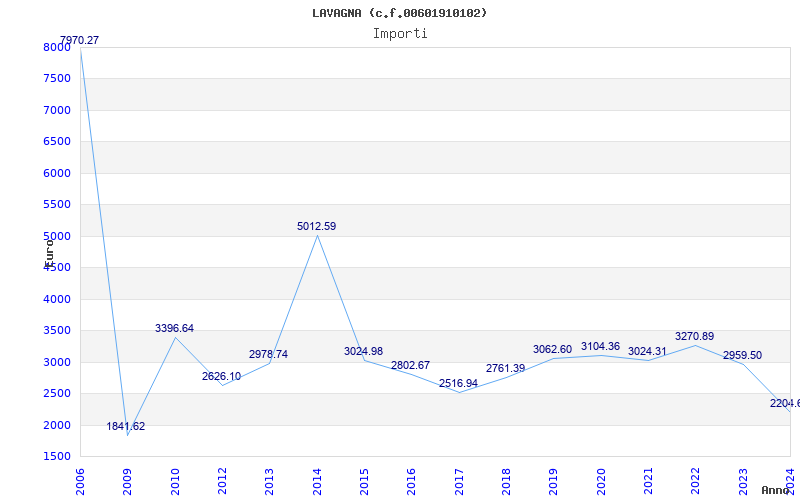The width and height of the screenshot is (800, 500).
Task: Click the 7000 y-axis tick label
Action: click(x=57, y=110)
